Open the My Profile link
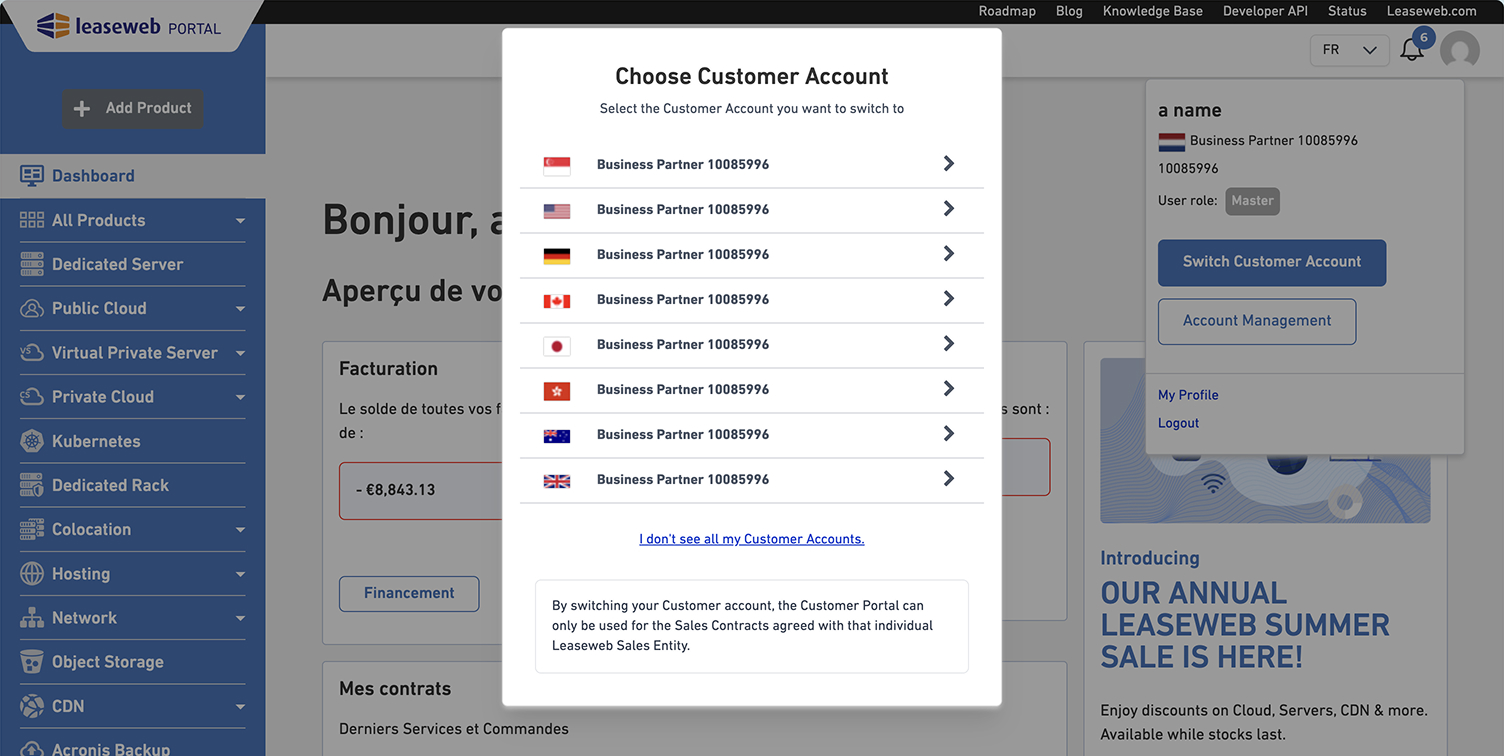 (1188, 395)
